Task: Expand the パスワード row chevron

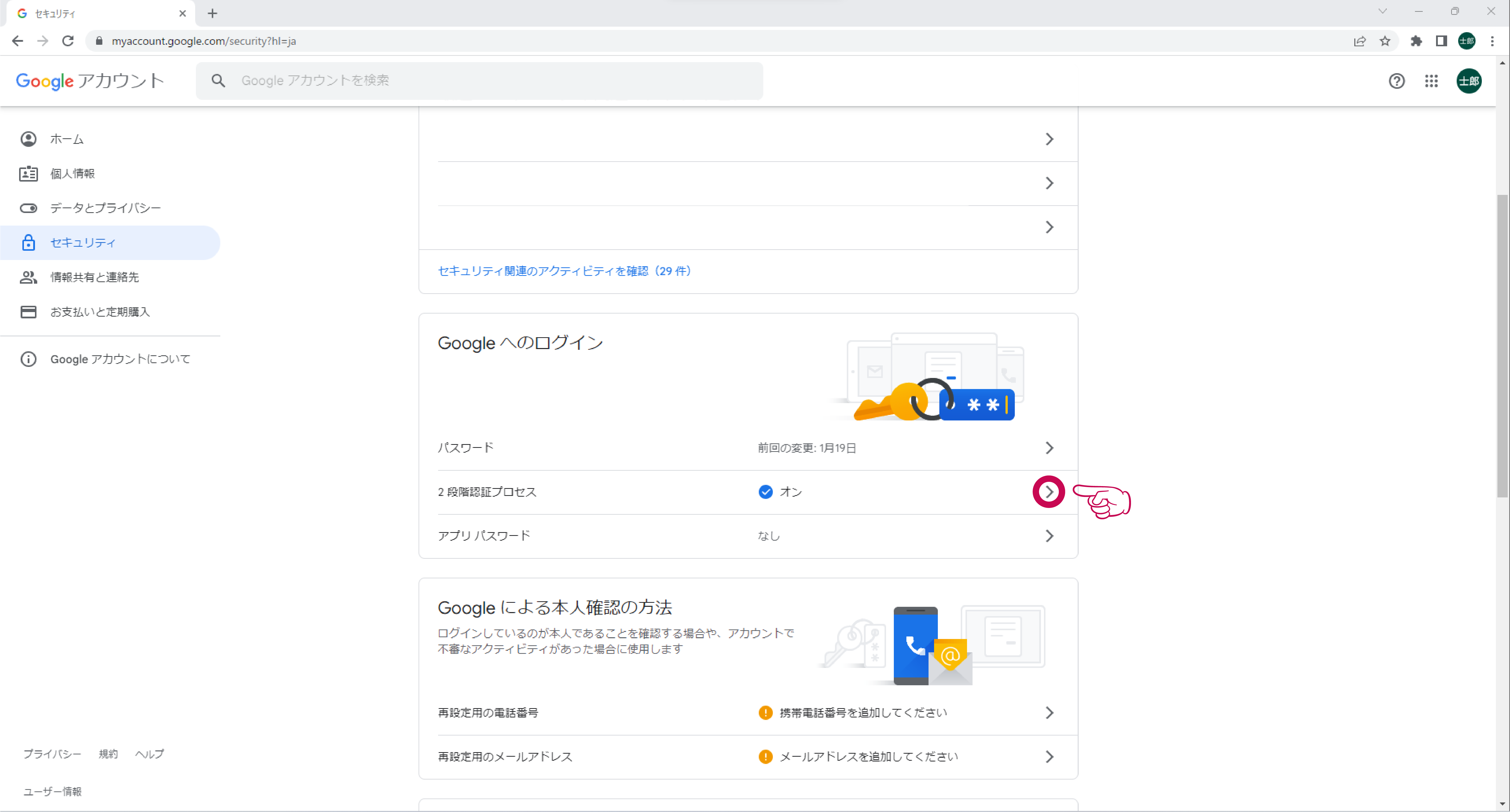Action: point(1049,448)
